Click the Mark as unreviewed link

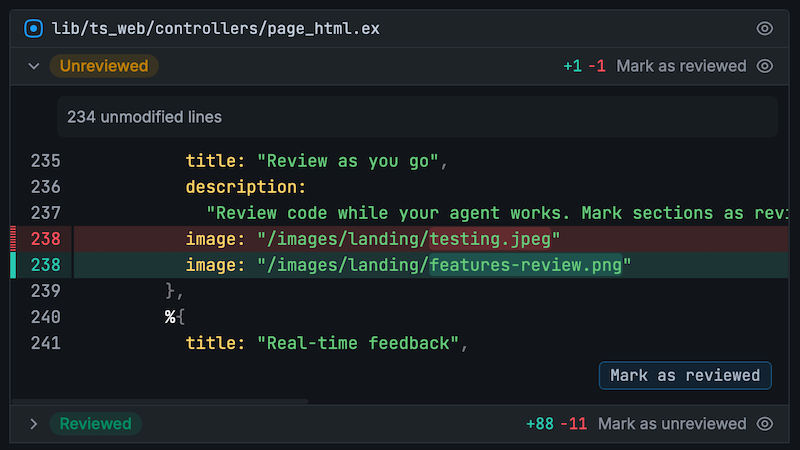[x=672, y=424]
